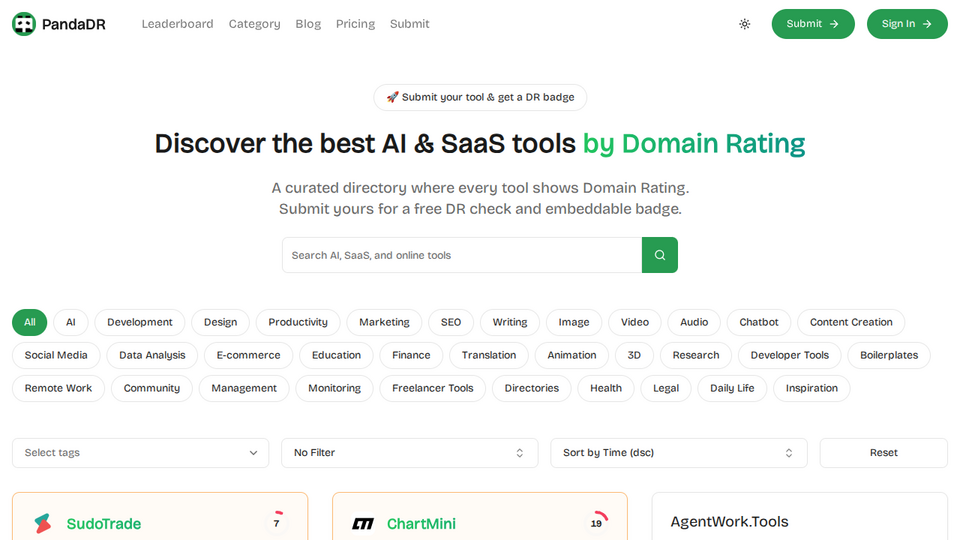960x540 pixels.
Task: Click the SudoTrade logo icon
Action: coord(43,523)
